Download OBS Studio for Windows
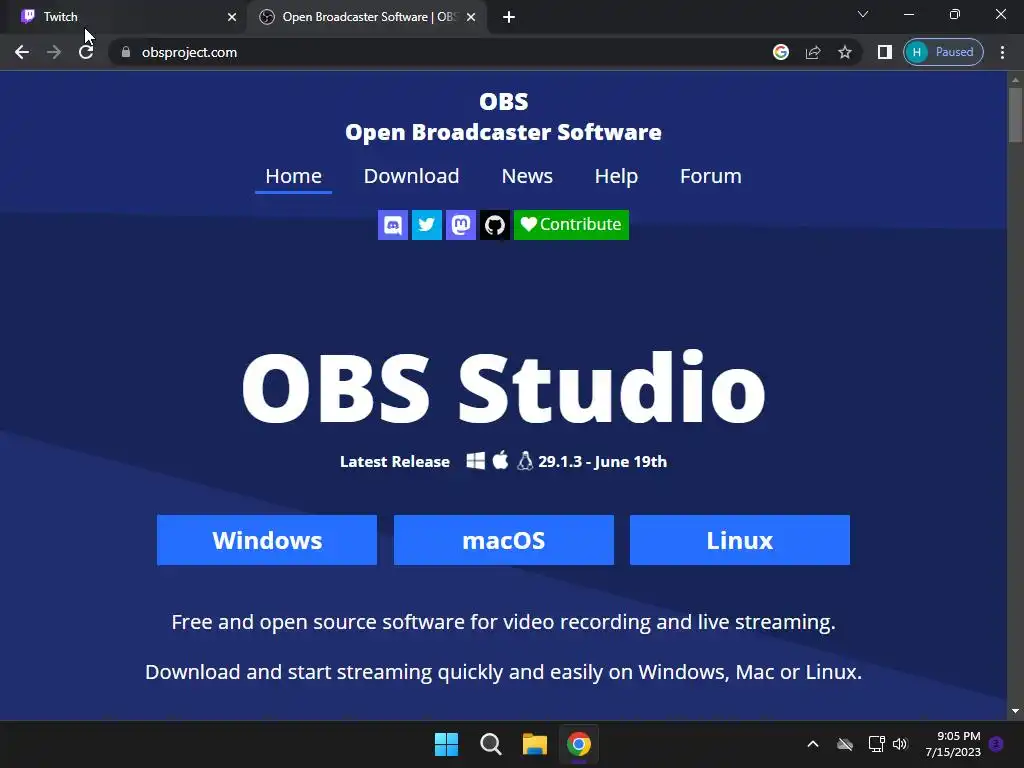 (267, 540)
